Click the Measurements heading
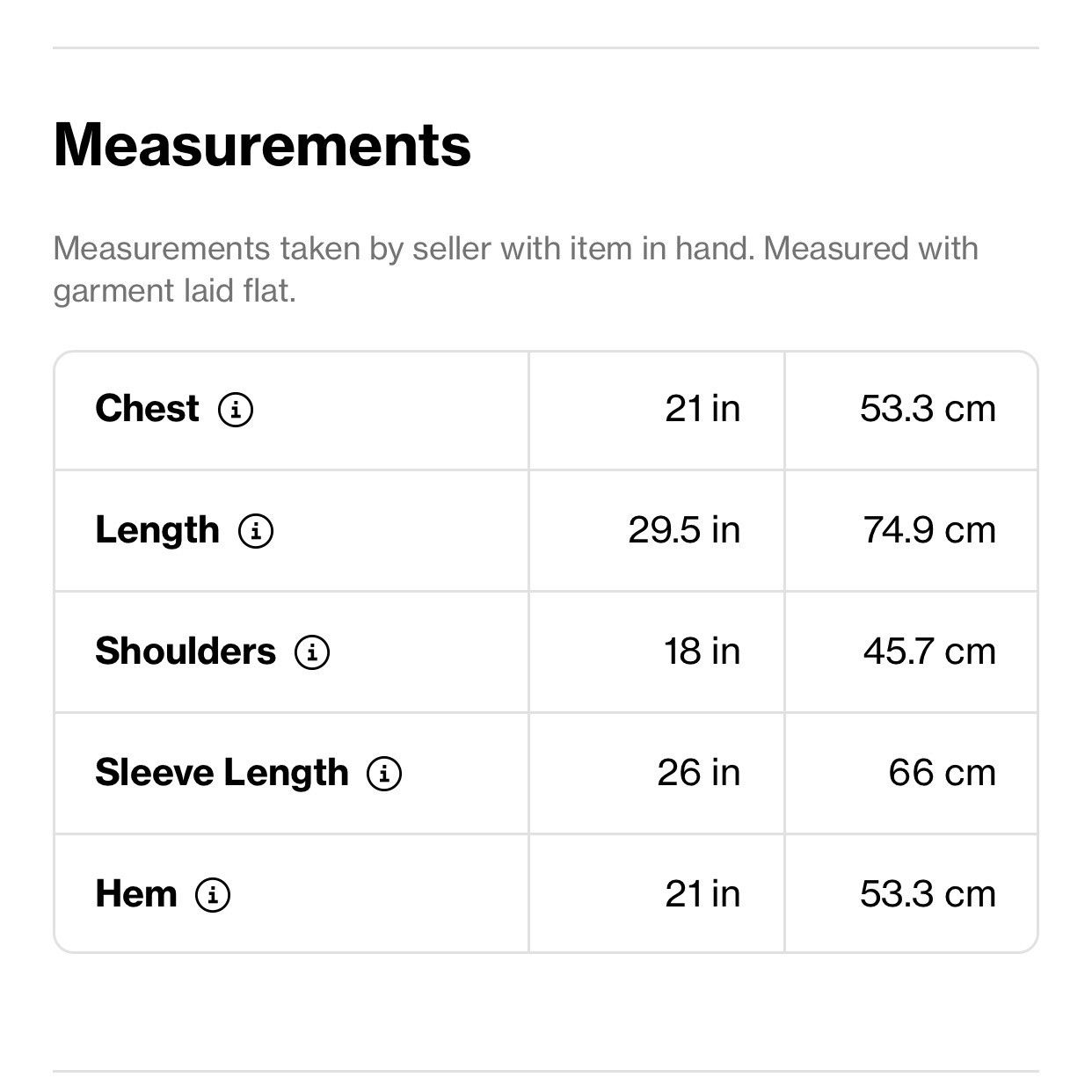Screen dimensions: 1092x1092 pos(262,145)
